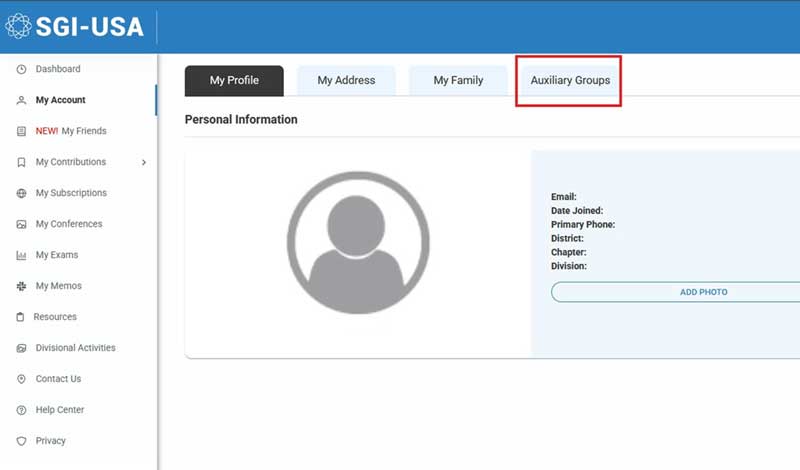Click the person icon beside My Account
This screenshot has height=470, width=800.
click(21, 100)
